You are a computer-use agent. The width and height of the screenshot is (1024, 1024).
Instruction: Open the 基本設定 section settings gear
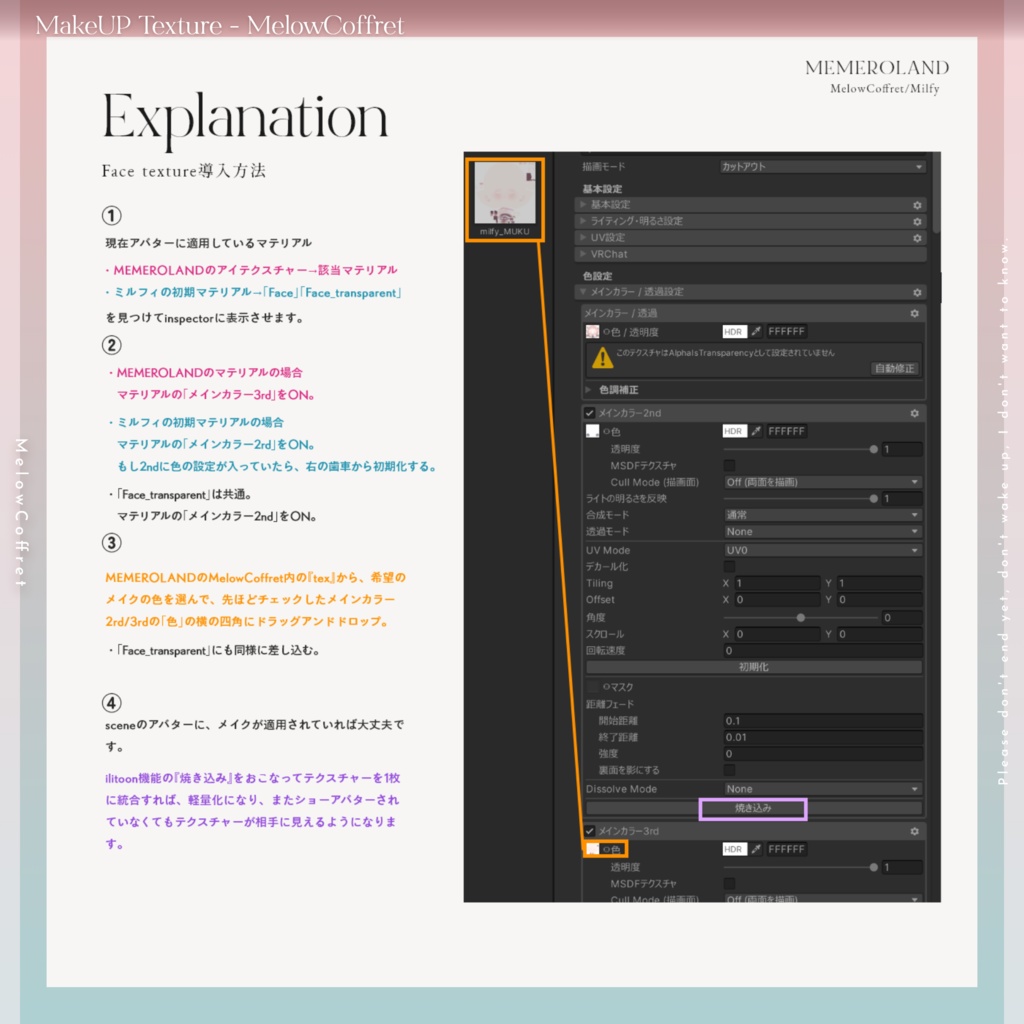(917, 205)
